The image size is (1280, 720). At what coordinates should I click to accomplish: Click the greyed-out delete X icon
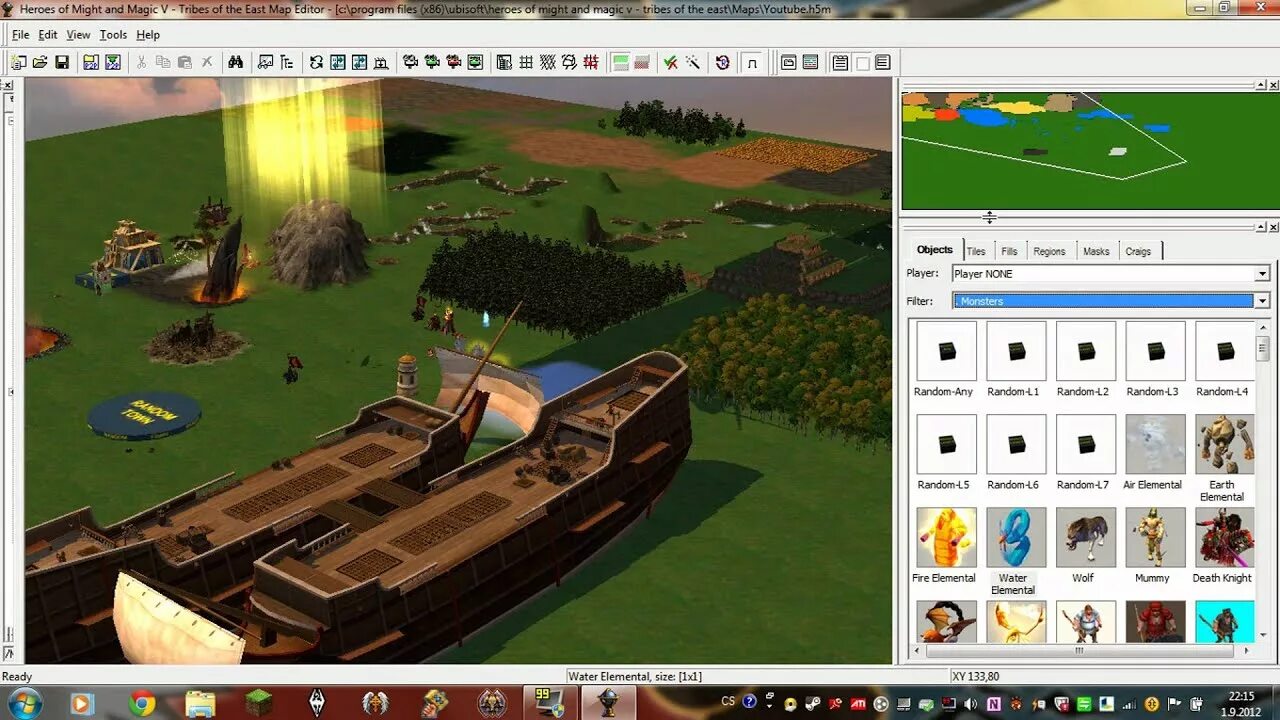point(207,62)
